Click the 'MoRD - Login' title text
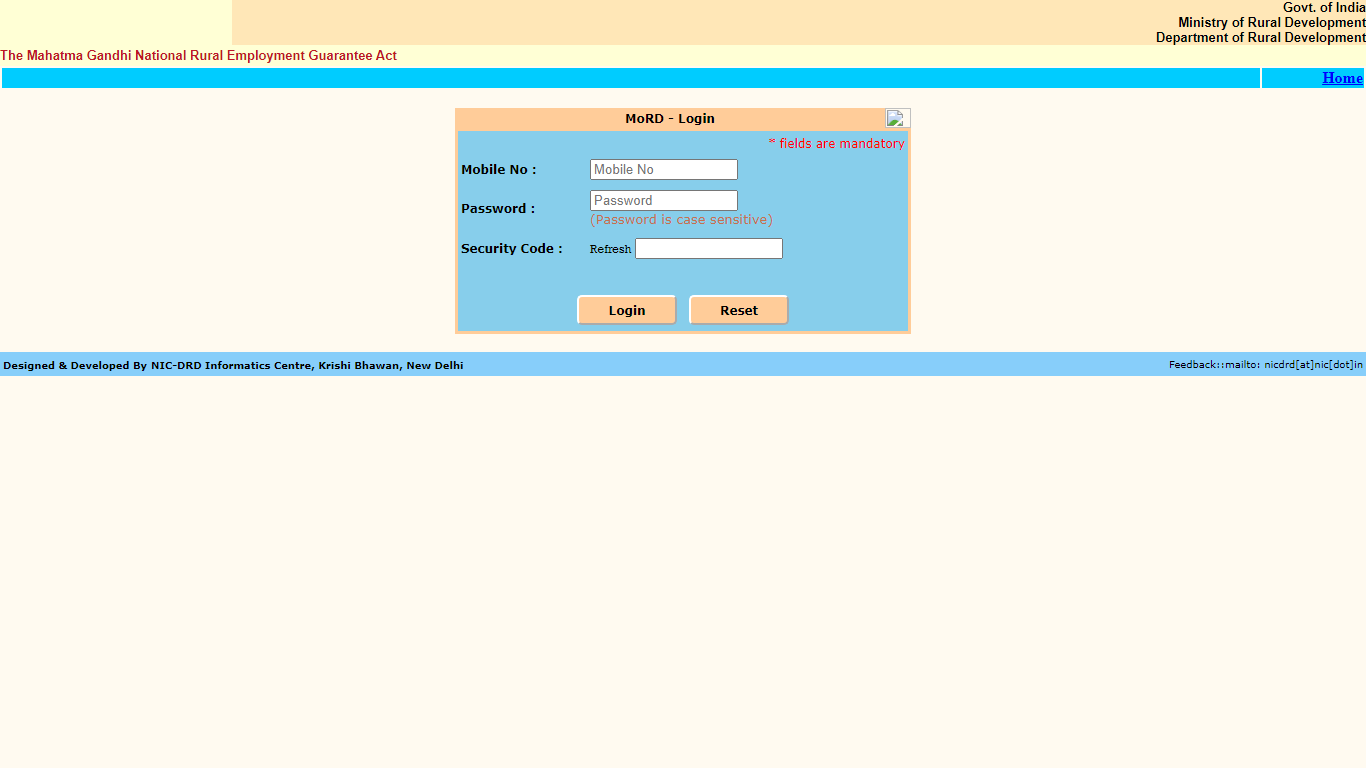The width and height of the screenshot is (1366, 768). pyautogui.click(x=670, y=118)
